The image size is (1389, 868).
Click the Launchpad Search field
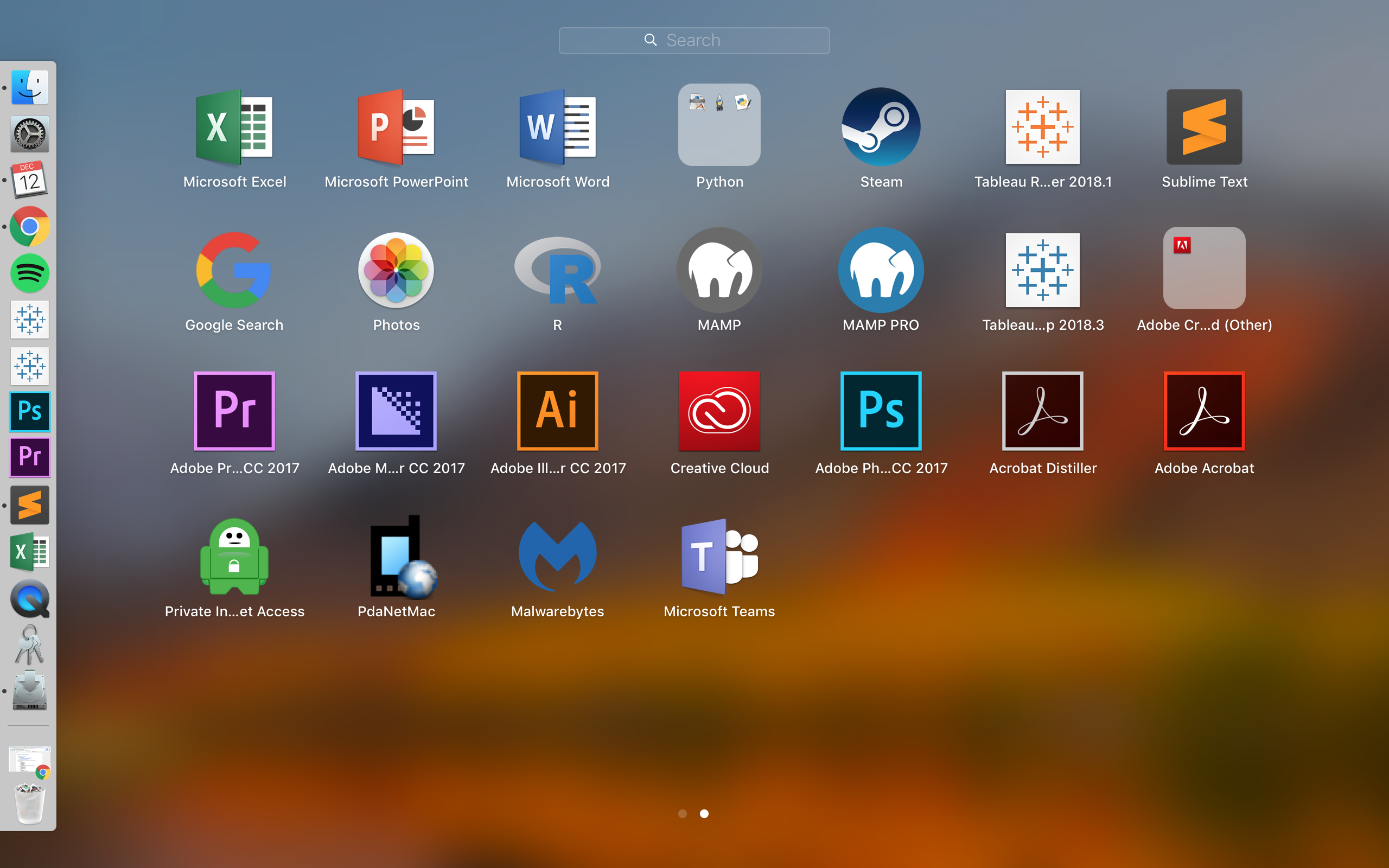click(x=694, y=40)
